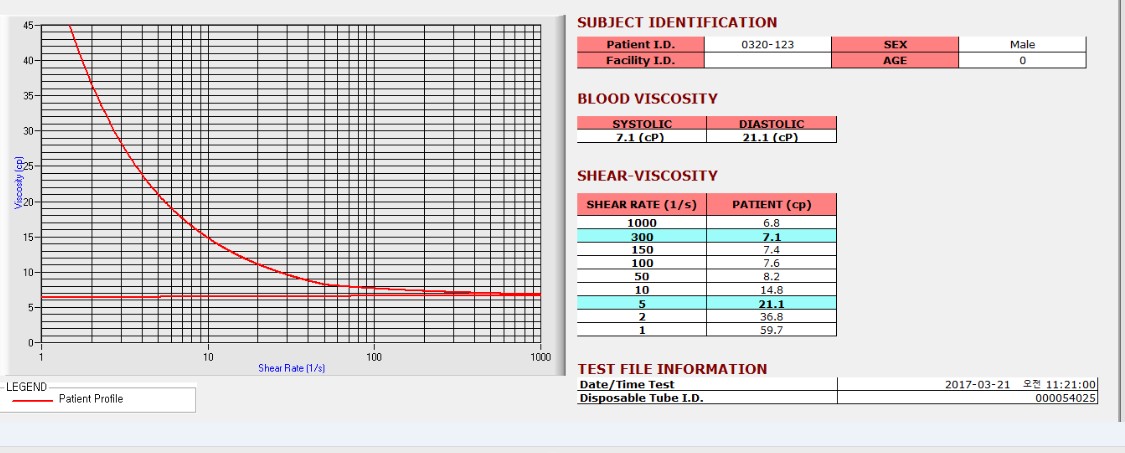Image resolution: width=1125 pixels, height=453 pixels.
Task: Click the Date/Time Test value field
Action: [967, 384]
